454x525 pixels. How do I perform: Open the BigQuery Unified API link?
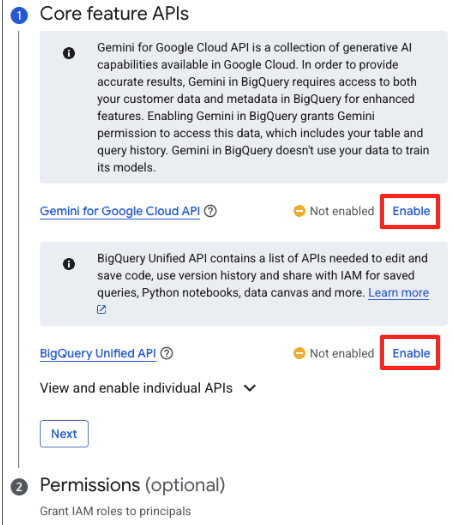[x=98, y=354]
